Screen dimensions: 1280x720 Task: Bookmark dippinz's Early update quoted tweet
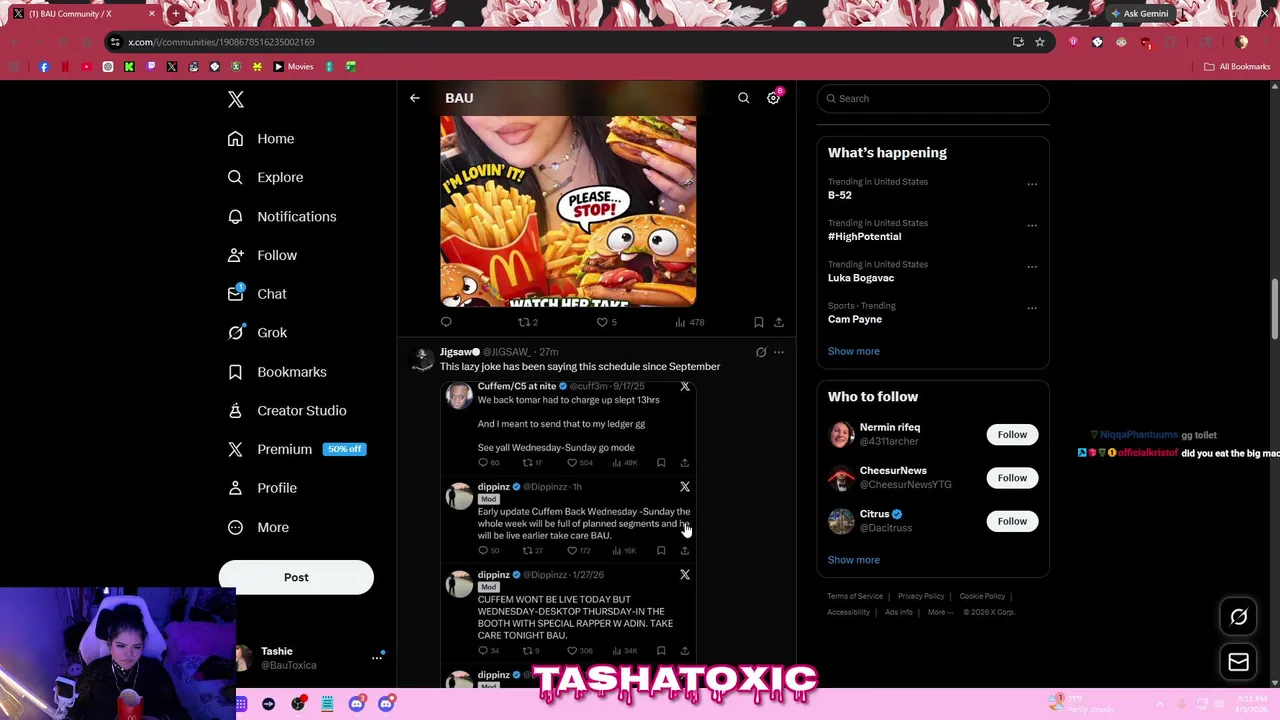(661, 551)
